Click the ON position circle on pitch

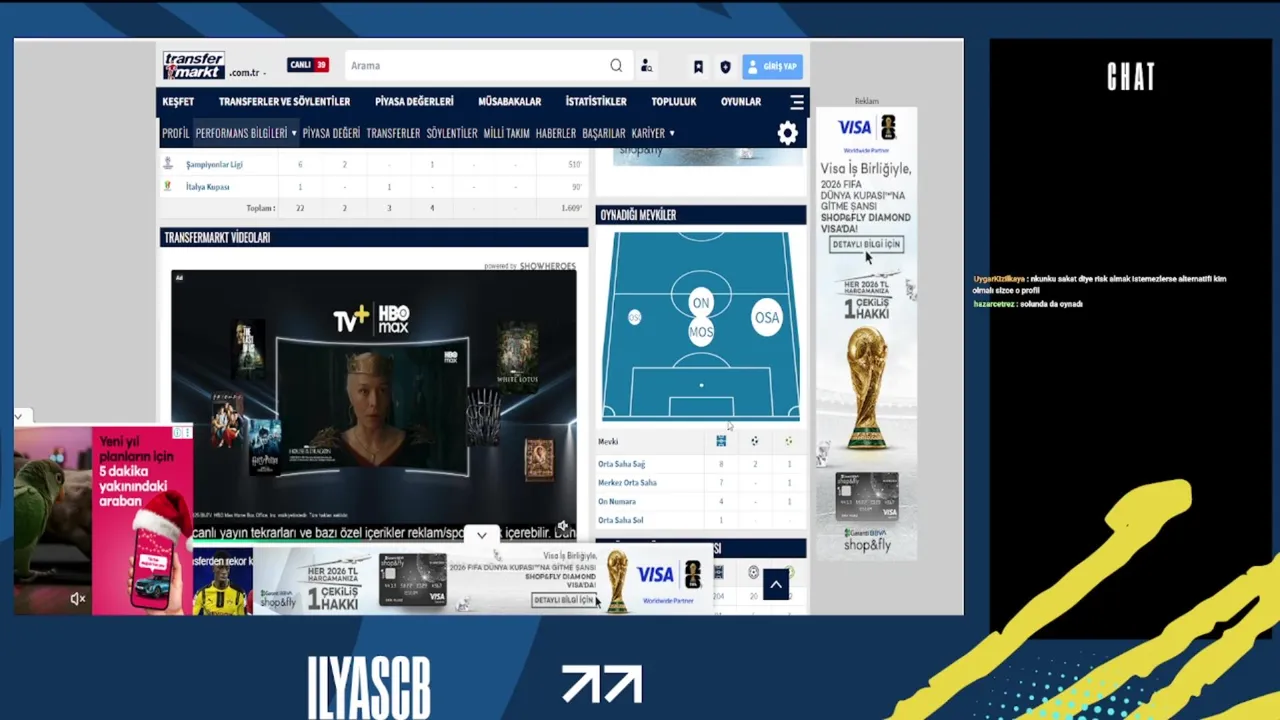pos(701,303)
